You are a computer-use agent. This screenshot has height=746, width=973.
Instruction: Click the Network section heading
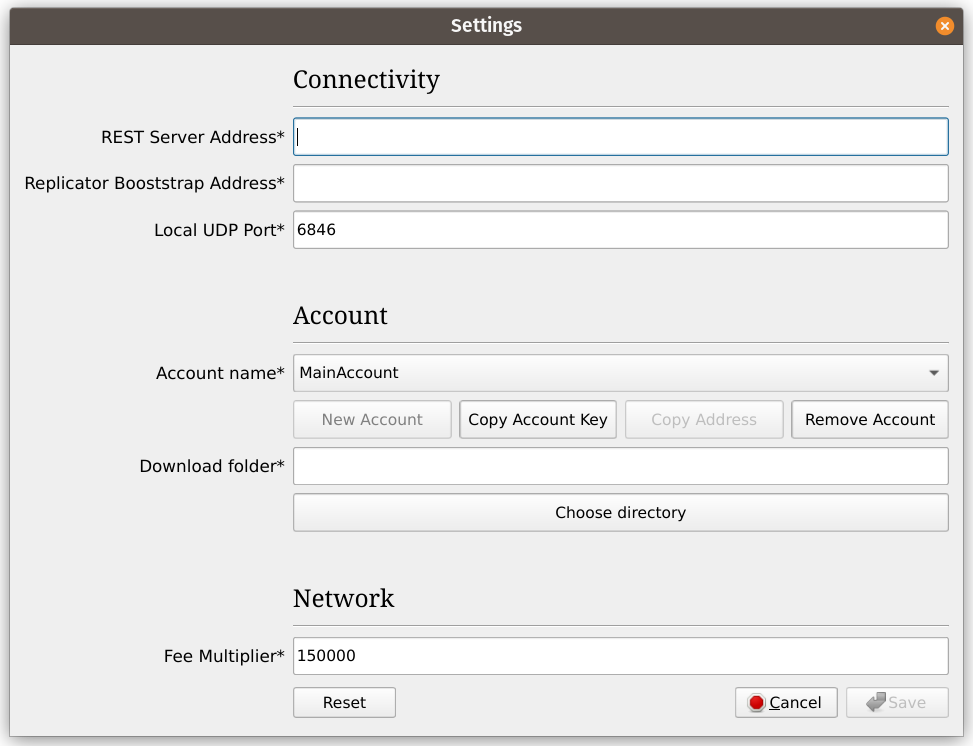[344, 598]
